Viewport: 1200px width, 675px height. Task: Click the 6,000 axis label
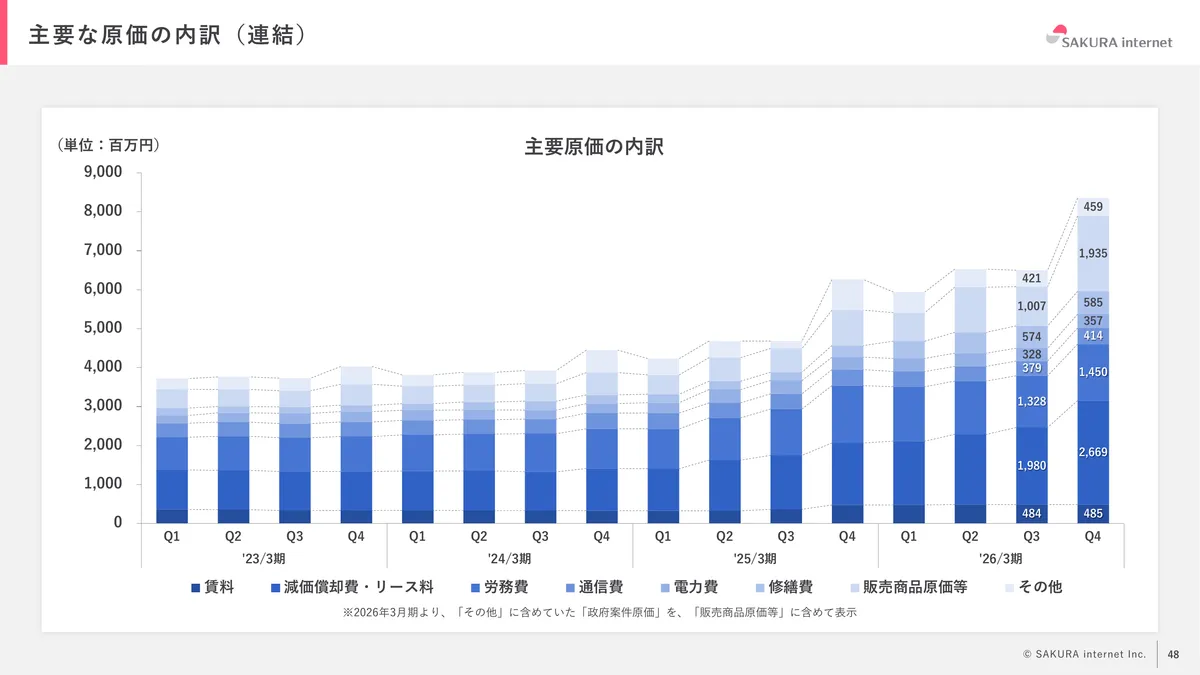tap(102, 289)
